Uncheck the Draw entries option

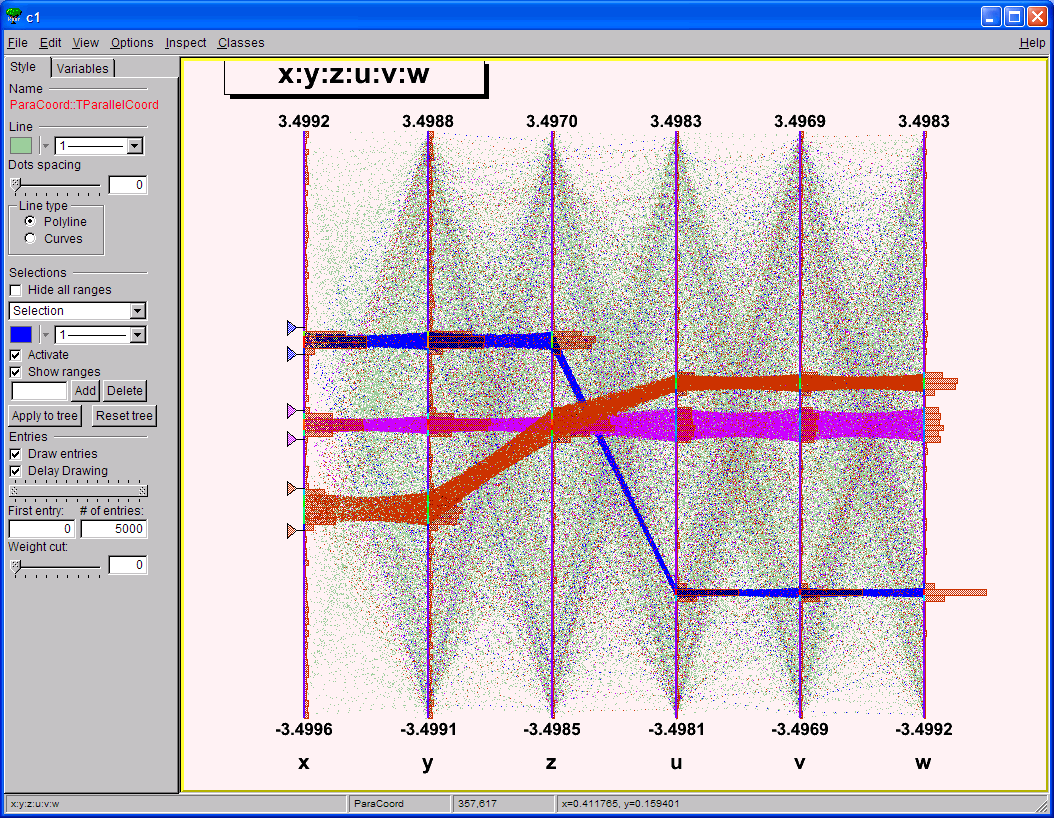tap(15, 453)
